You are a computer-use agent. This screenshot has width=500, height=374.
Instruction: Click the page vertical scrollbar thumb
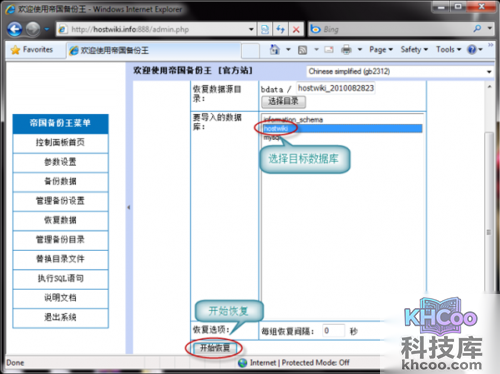(489, 213)
